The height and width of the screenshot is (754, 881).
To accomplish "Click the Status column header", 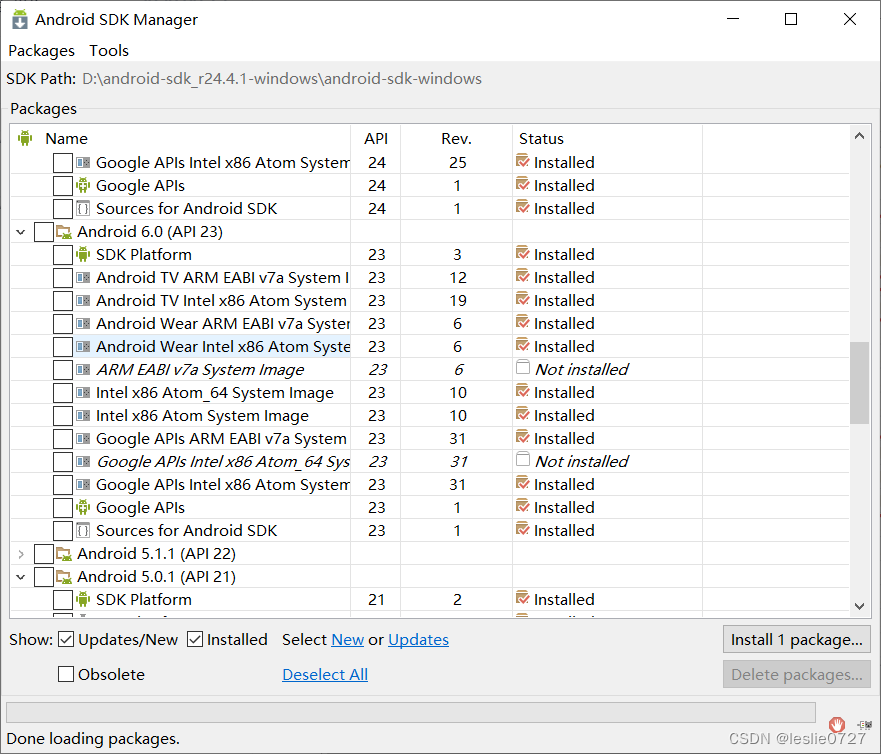I will tap(541, 138).
